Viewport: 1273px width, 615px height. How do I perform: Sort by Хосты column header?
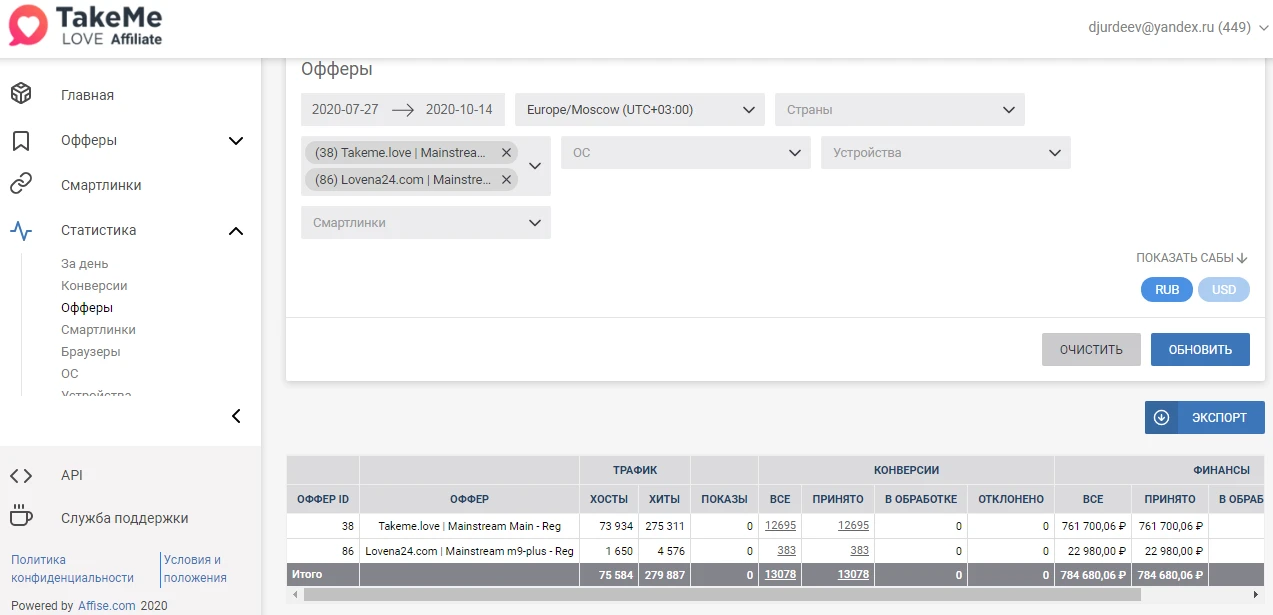[609, 499]
